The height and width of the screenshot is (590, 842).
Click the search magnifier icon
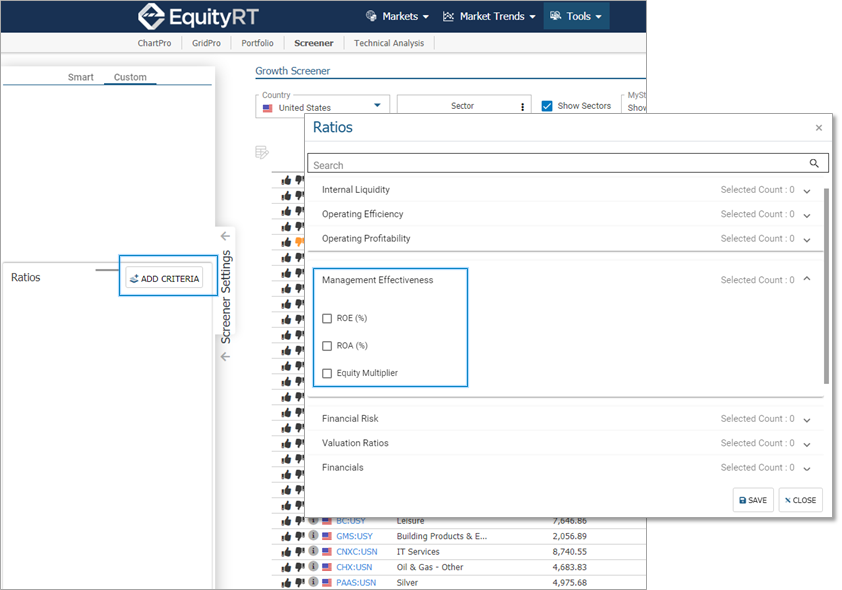pos(814,163)
